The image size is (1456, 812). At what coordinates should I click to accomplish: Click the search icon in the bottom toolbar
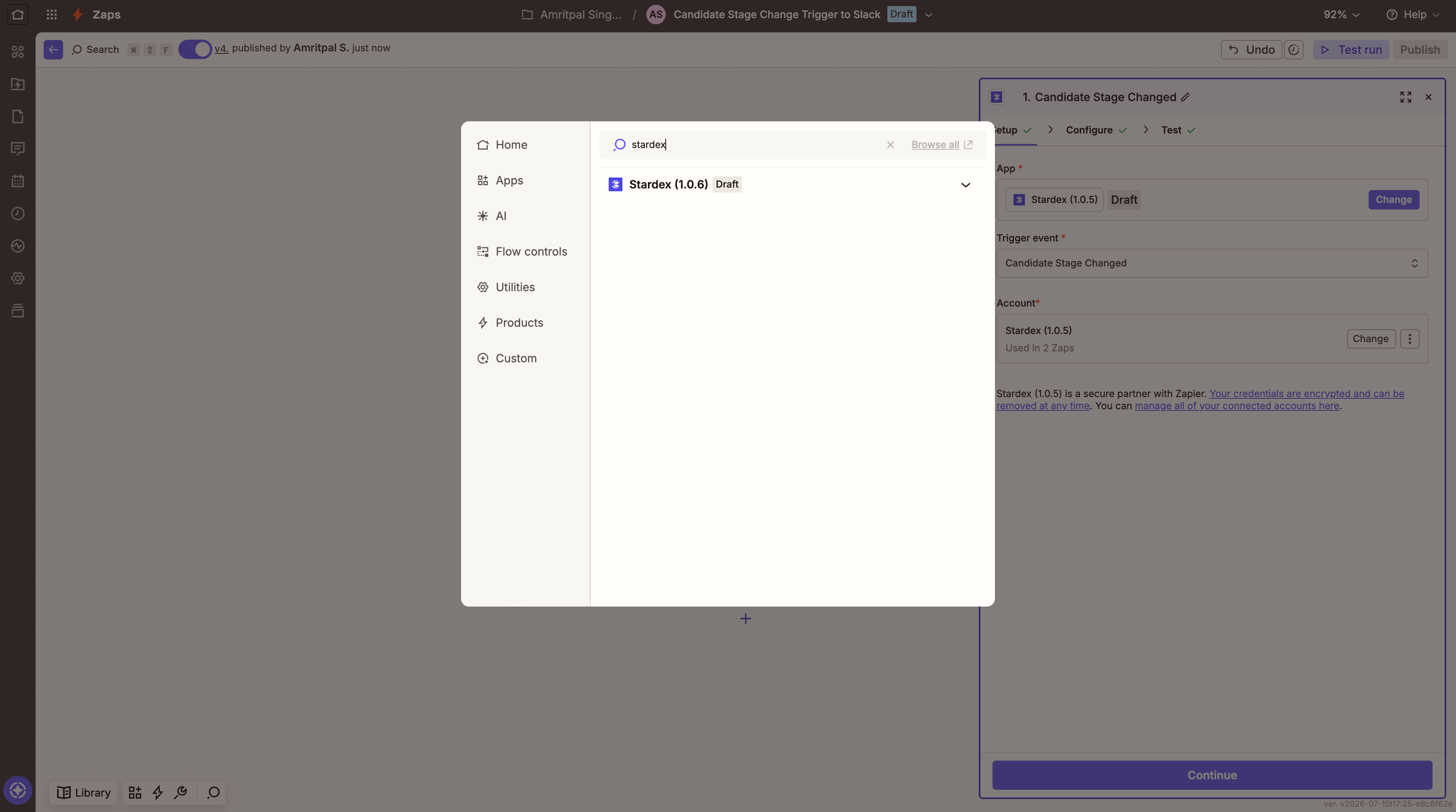pos(214,793)
